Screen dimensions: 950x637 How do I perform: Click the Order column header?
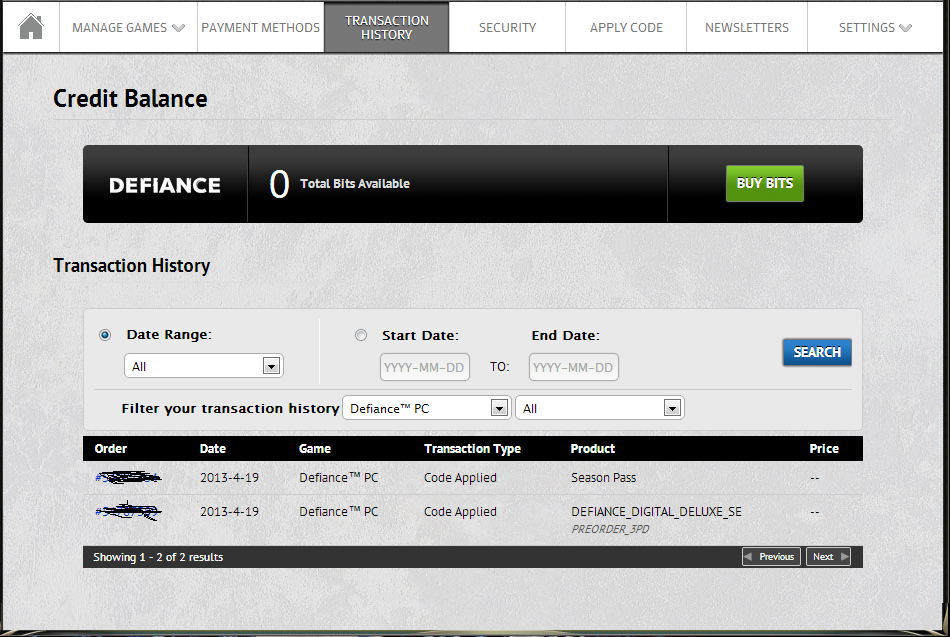coord(110,449)
